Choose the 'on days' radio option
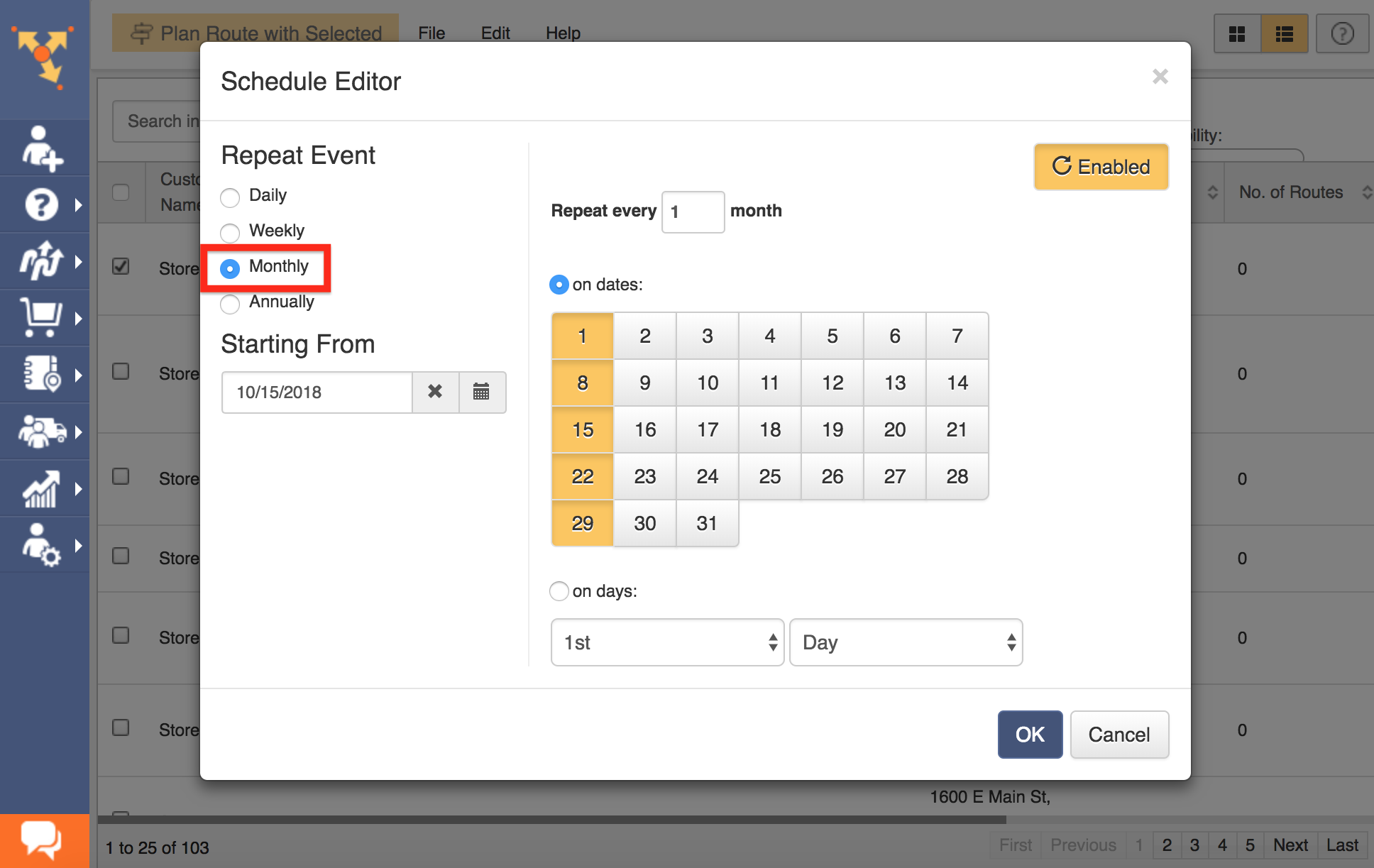The image size is (1374, 868). click(559, 591)
